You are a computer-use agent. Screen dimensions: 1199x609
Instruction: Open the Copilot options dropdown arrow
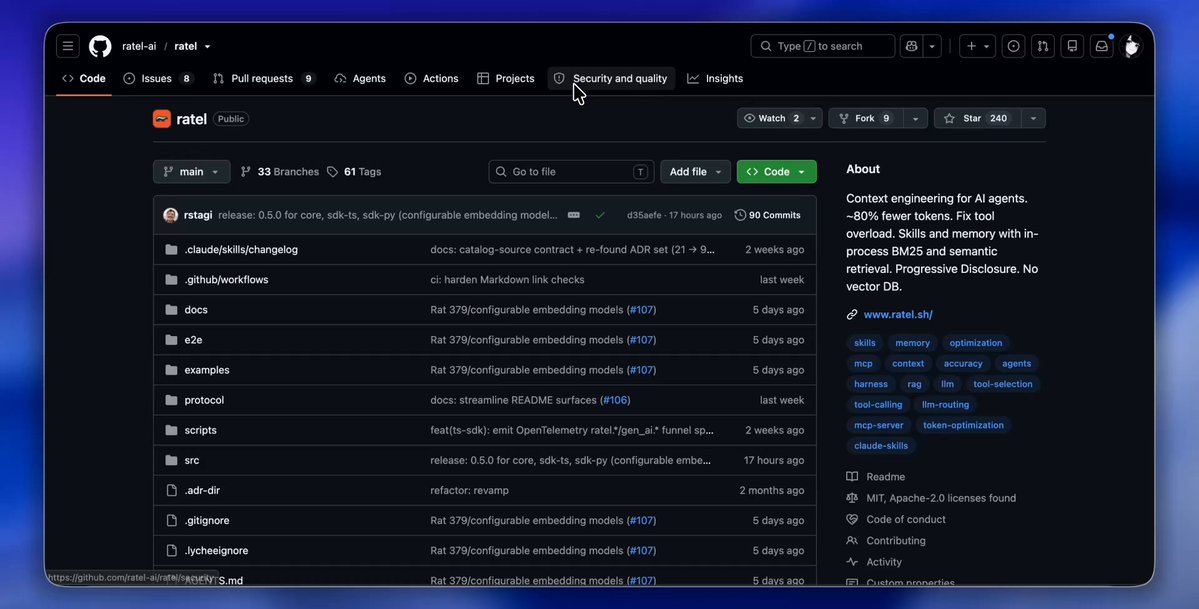point(931,46)
